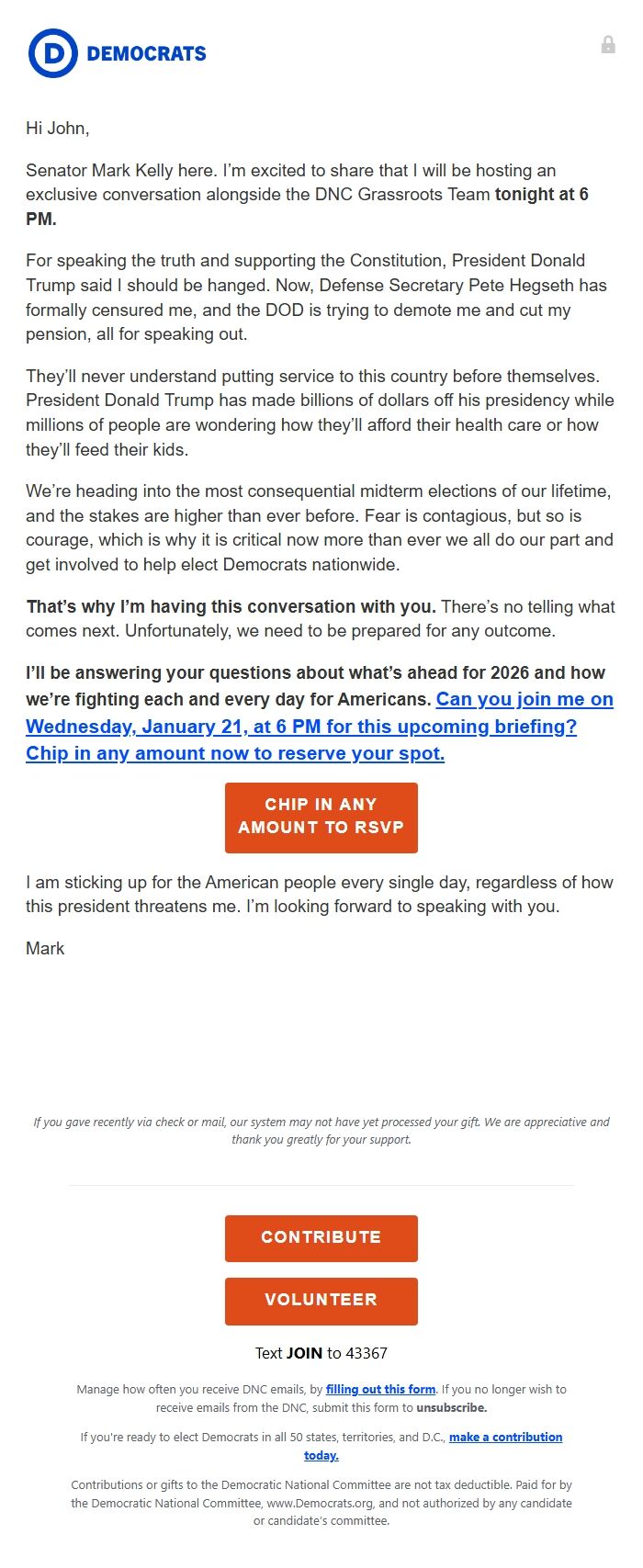This screenshot has height=1568, width=643.
Task: Click the 'Hi John' greeting line
Action: tap(57, 129)
